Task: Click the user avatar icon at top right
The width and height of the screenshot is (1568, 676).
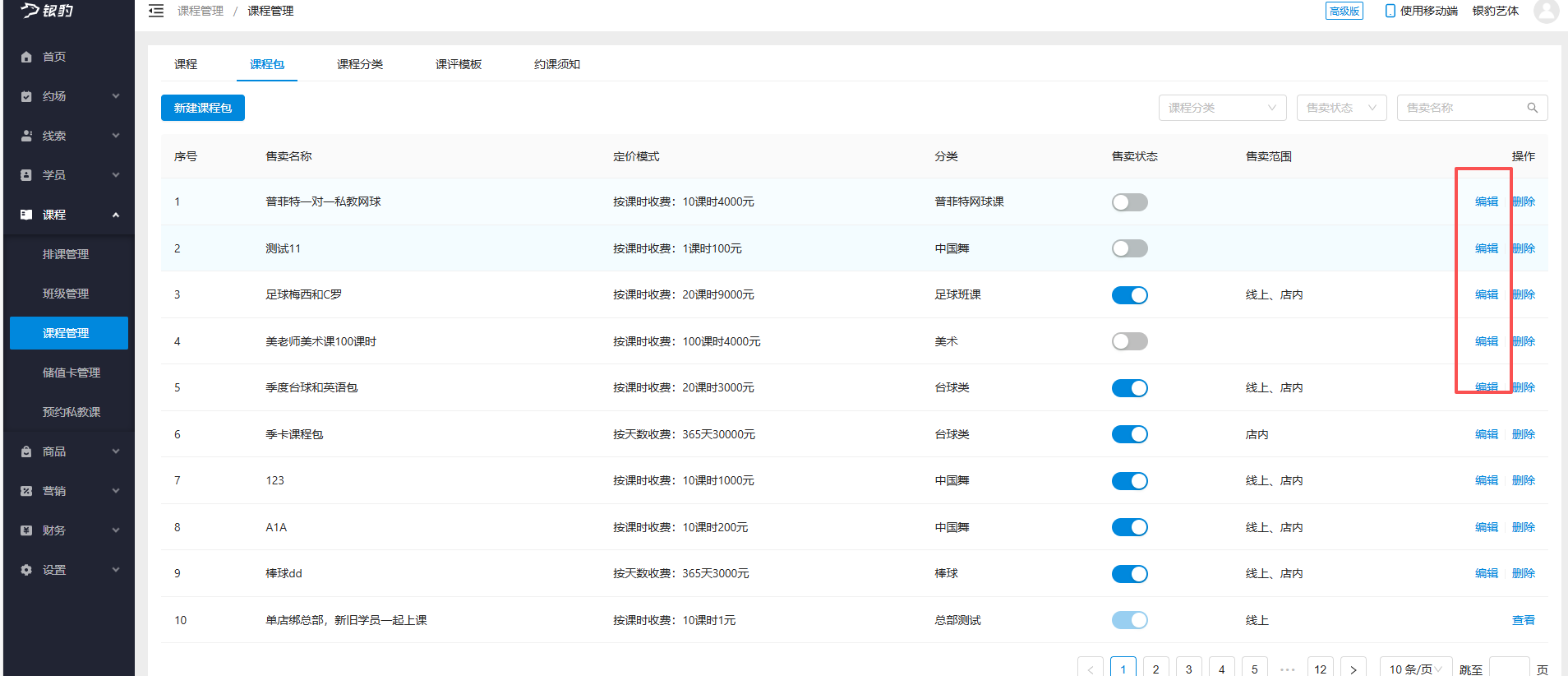Action: point(1545,11)
